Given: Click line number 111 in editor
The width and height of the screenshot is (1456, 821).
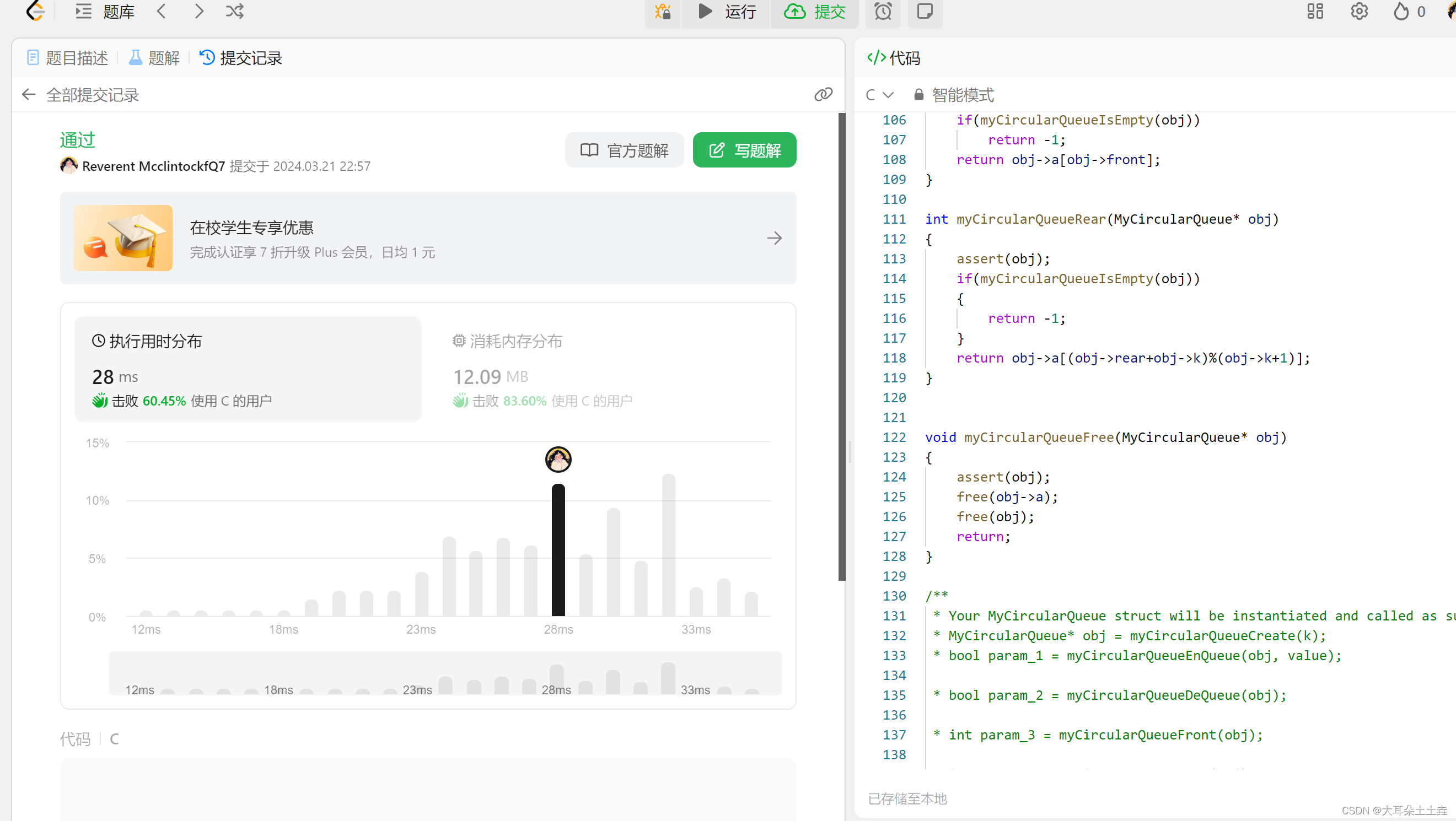Looking at the screenshot, I should [894, 219].
